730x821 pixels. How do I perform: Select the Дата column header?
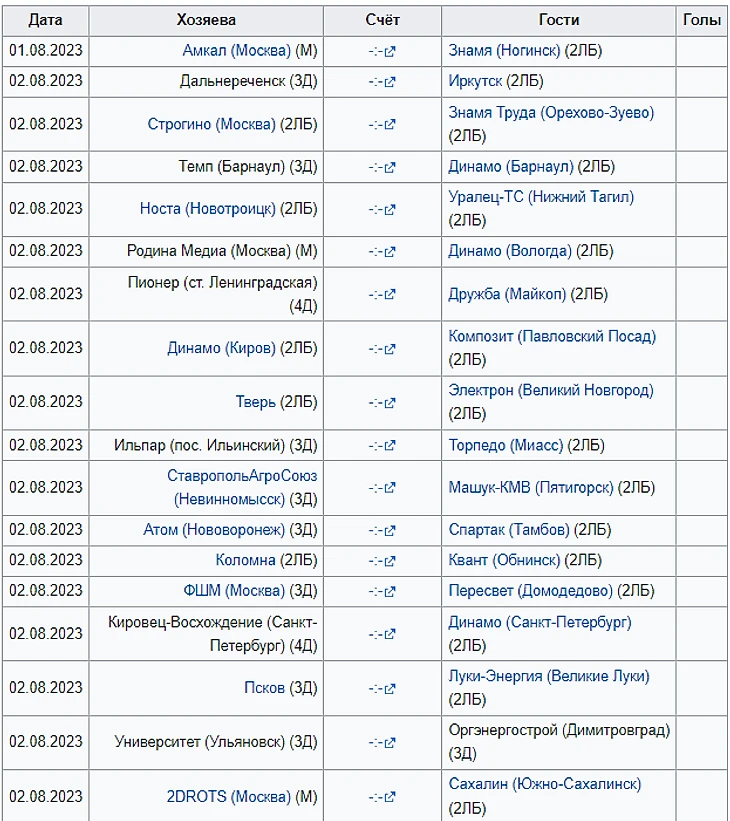click(x=46, y=20)
